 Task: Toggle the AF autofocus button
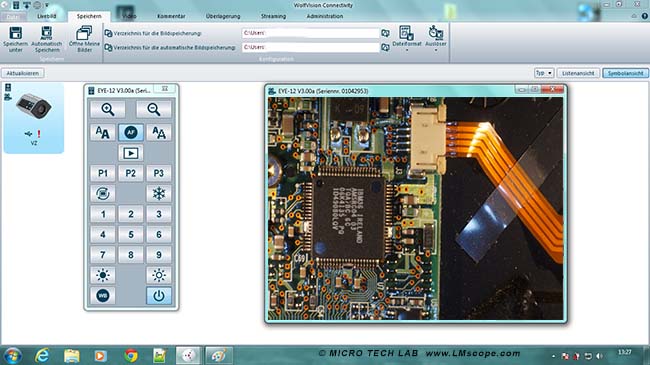(x=131, y=133)
